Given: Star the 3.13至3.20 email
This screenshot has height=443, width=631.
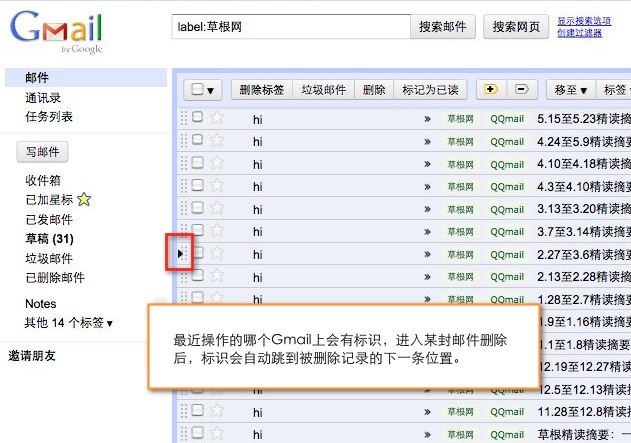Looking at the screenshot, I should point(217,208).
